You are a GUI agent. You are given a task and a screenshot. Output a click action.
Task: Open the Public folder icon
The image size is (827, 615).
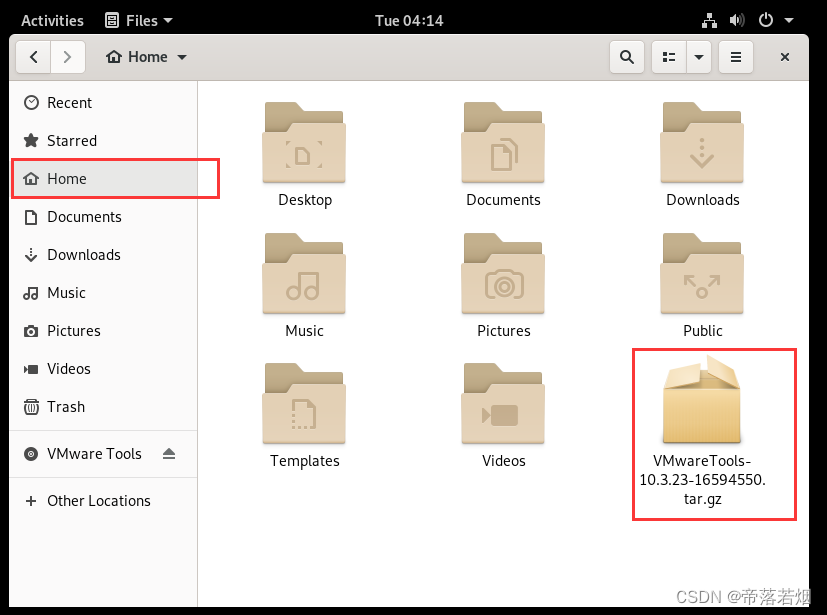tap(702, 274)
